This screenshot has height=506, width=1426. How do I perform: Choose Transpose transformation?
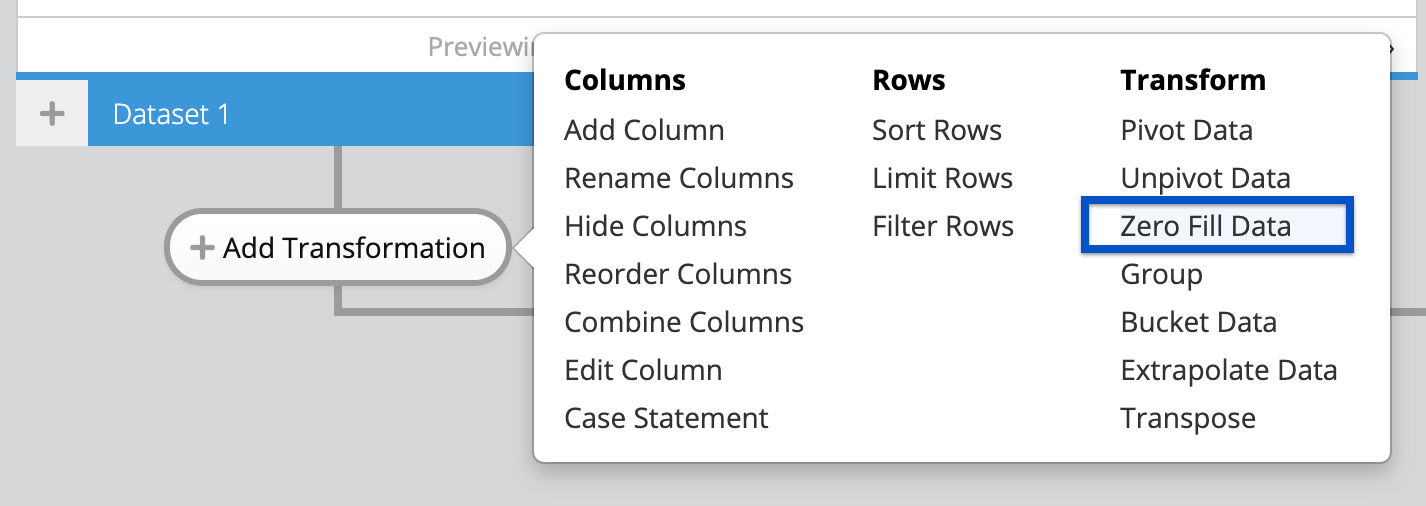coord(1188,418)
